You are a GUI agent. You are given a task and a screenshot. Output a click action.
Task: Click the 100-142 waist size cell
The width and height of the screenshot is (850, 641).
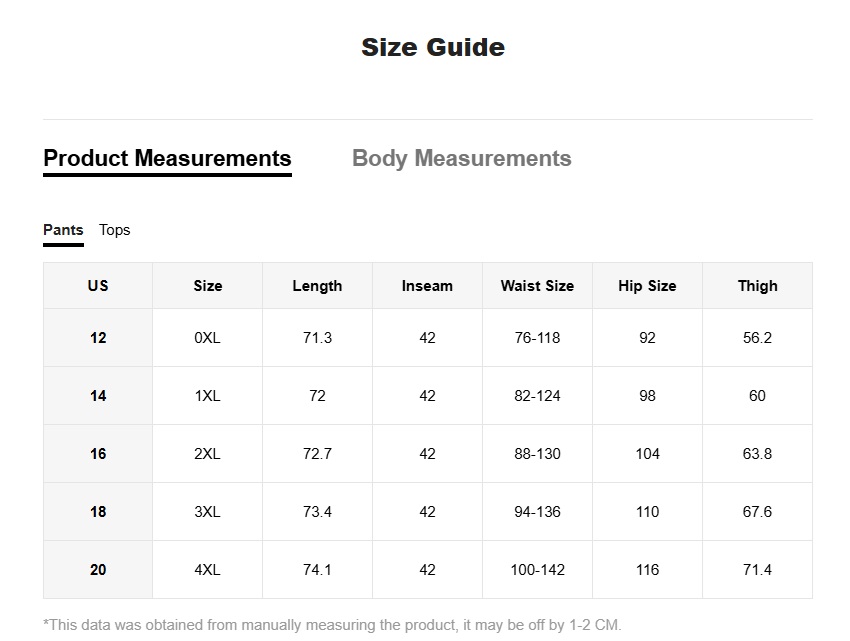pyautogui.click(x=537, y=570)
